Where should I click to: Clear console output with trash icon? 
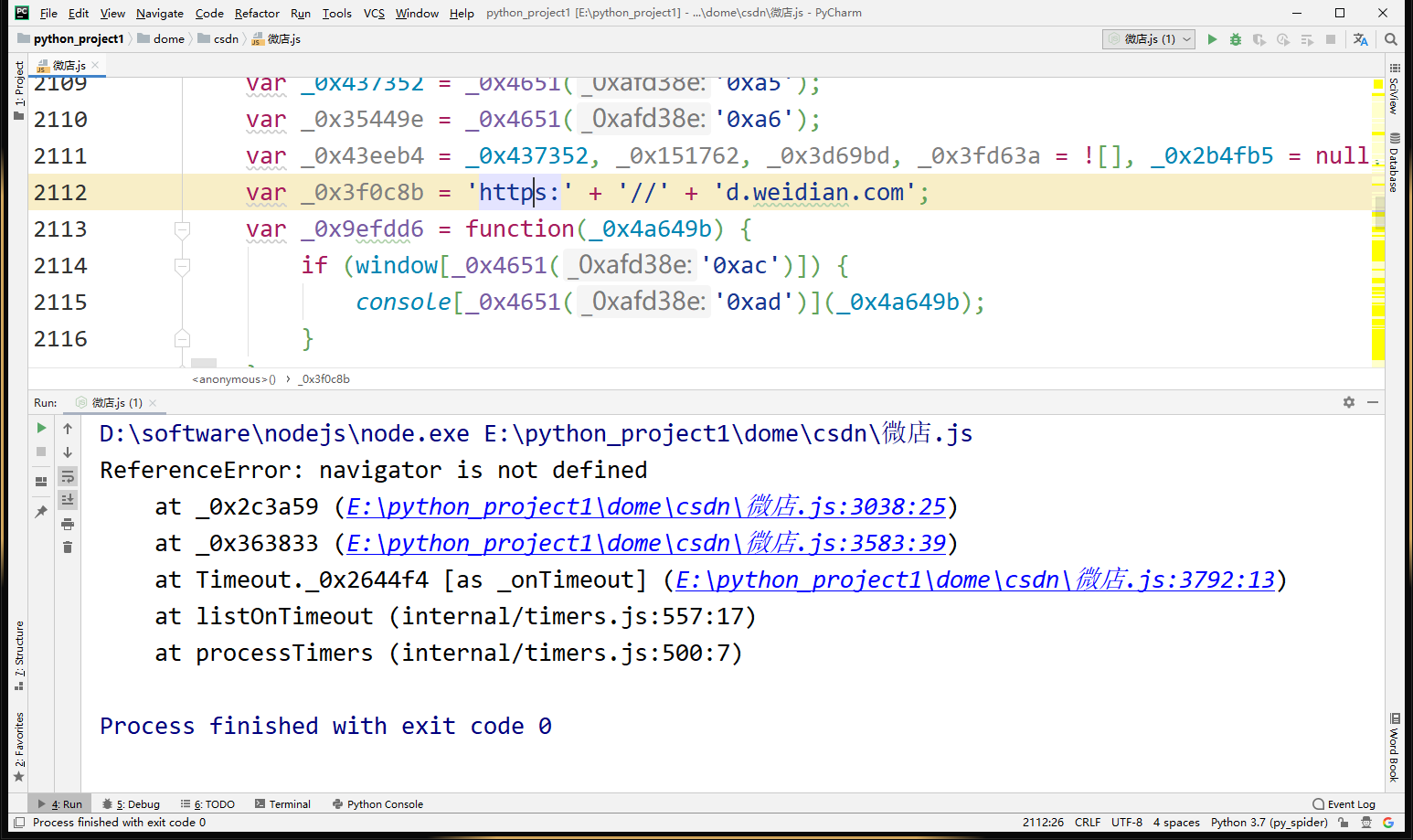tap(68, 547)
